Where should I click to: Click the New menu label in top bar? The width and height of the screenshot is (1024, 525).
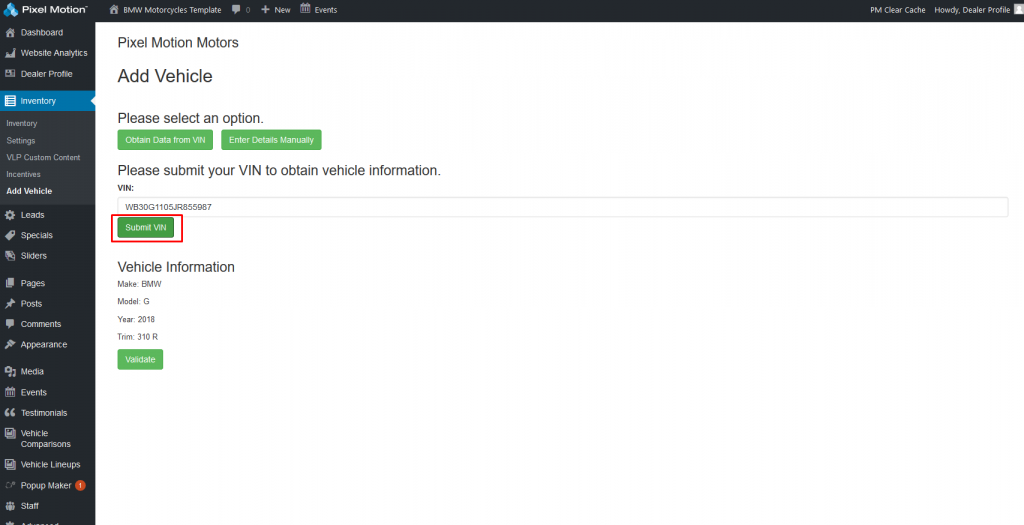tap(283, 10)
